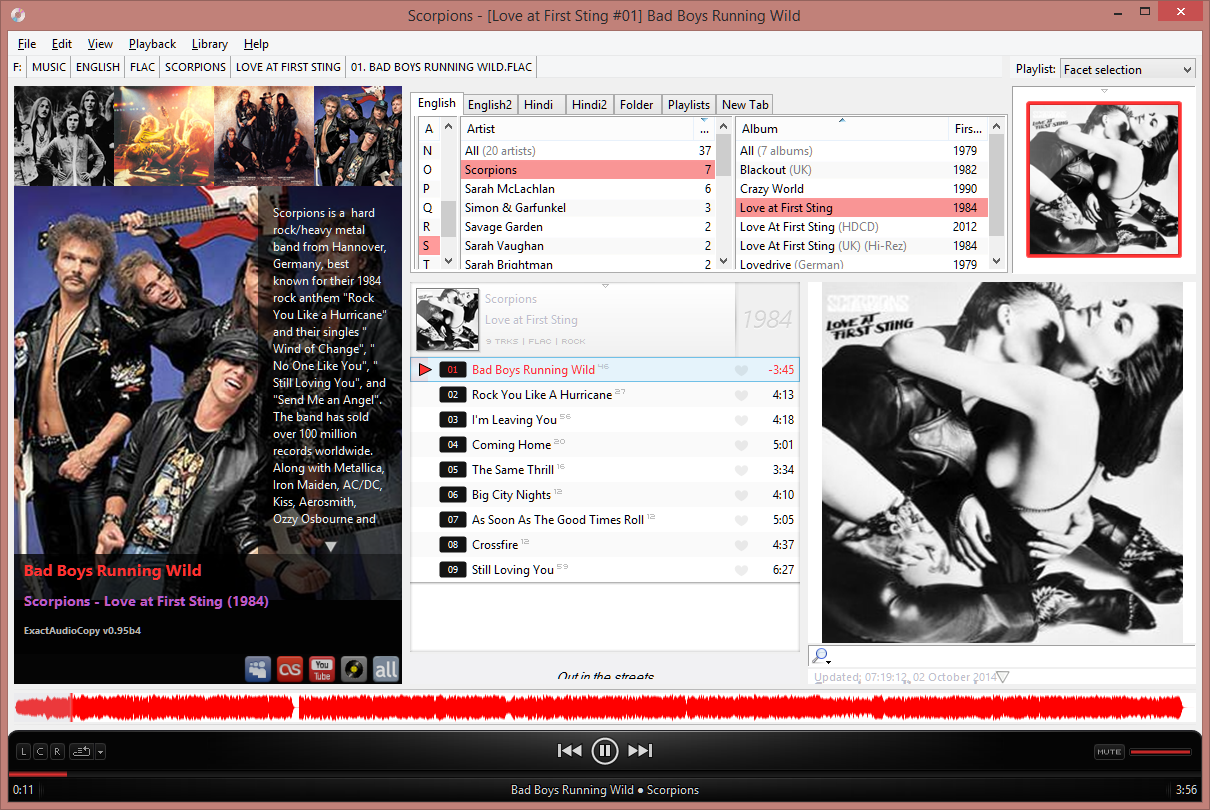Select Sarah McLachlan in the artist list
1210x810 pixels.
click(x=588, y=189)
